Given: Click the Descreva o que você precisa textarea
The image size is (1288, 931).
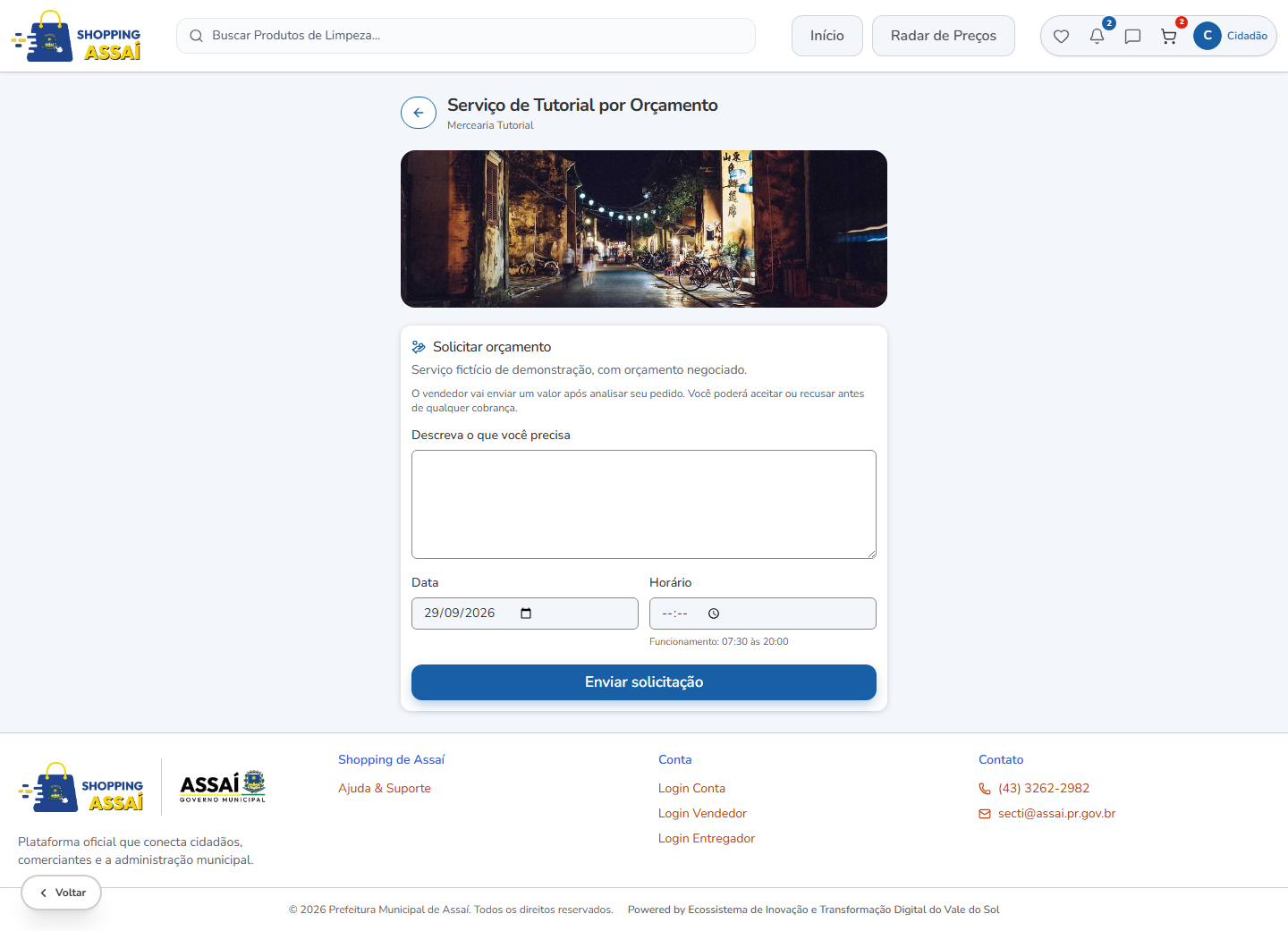Looking at the screenshot, I should [644, 504].
